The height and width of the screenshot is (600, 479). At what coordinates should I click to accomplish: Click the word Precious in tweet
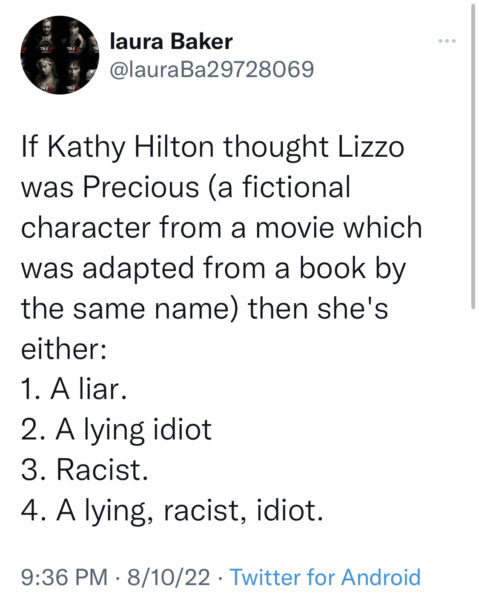coord(140,188)
